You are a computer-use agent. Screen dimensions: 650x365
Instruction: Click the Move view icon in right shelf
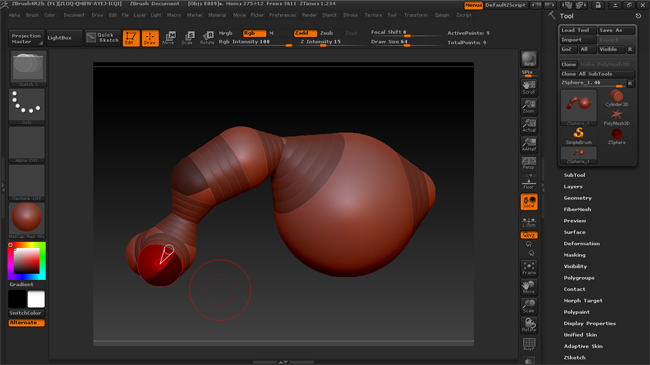point(529,287)
